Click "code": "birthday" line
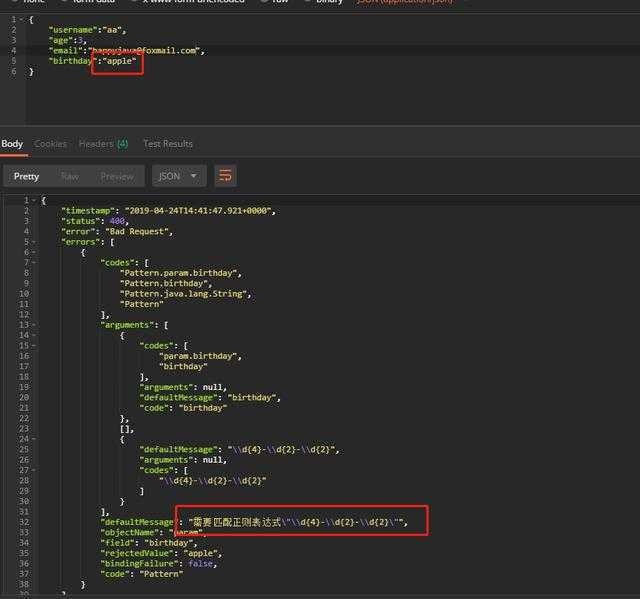640x599 pixels. pyautogui.click(x=183, y=408)
